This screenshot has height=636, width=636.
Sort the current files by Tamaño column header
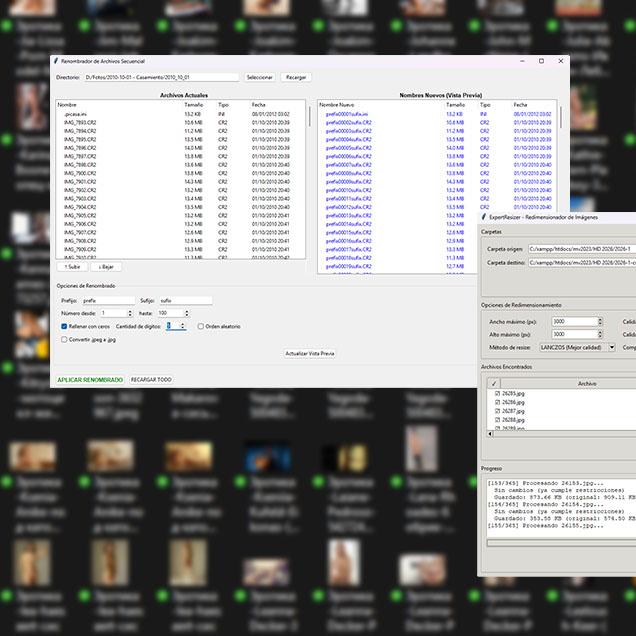pos(194,104)
